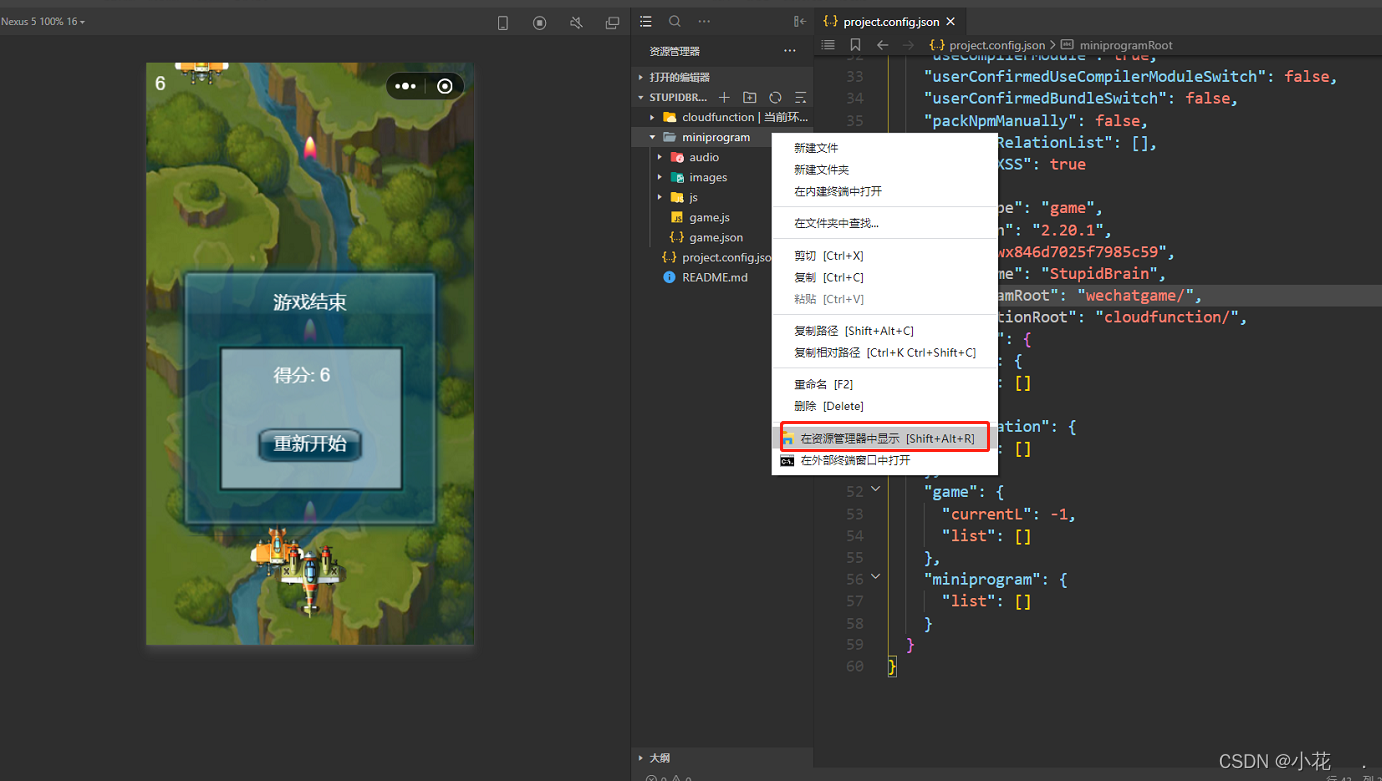Click the bookmark icon in editor breadcrumb bar

click(855, 45)
